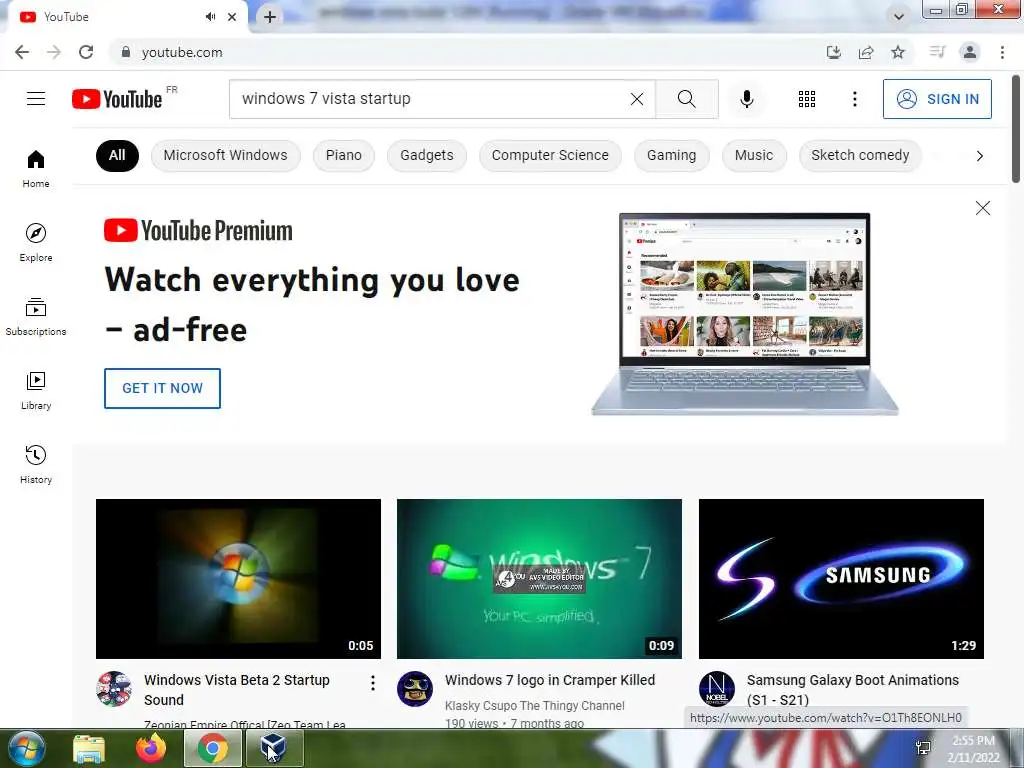Go to Home in sidebar
This screenshot has height=768, width=1024.
[36, 169]
